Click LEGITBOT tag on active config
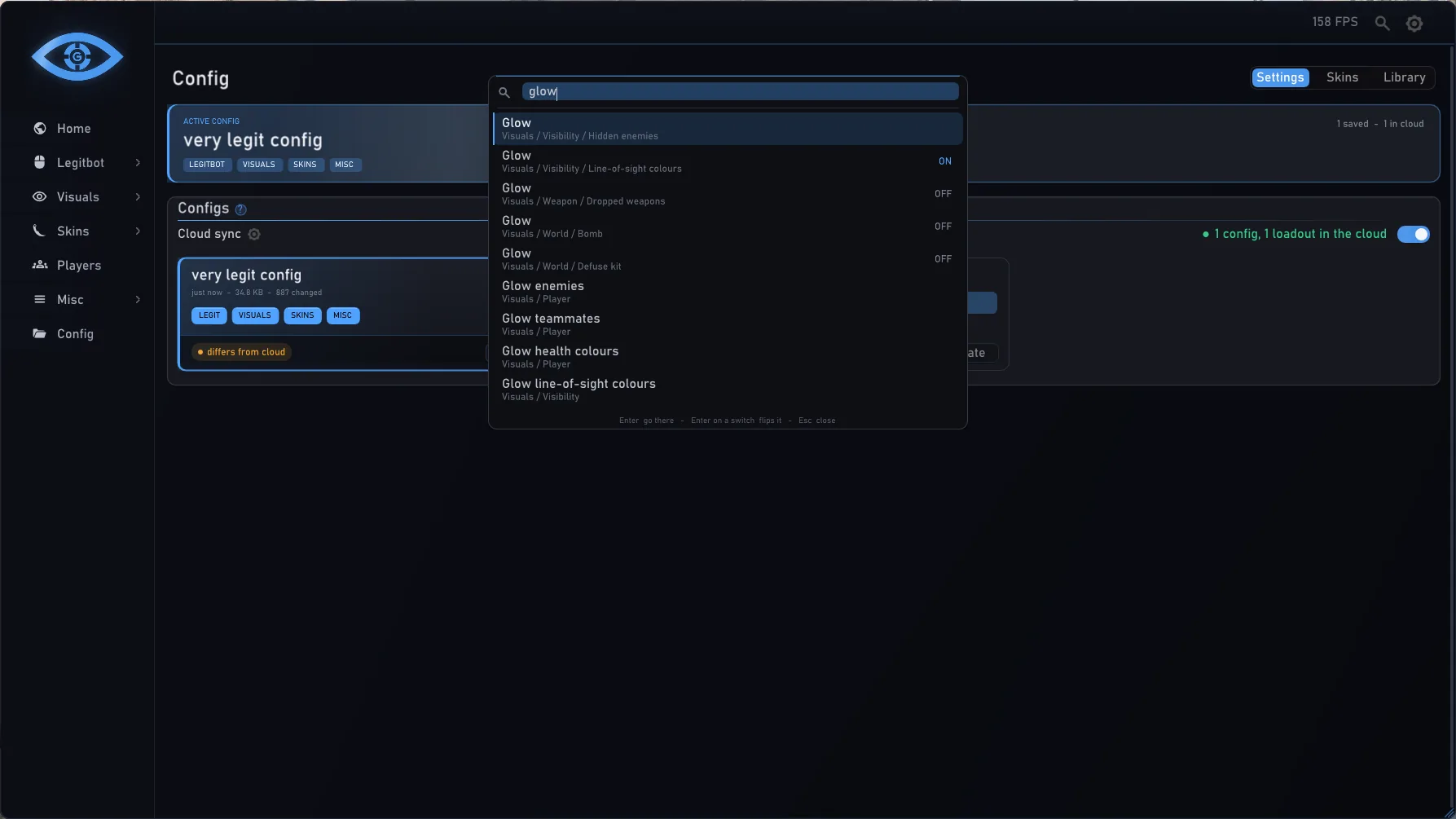Image resolution: width=1456 pixels, height=819 pixels. click(x=207, y=165)
